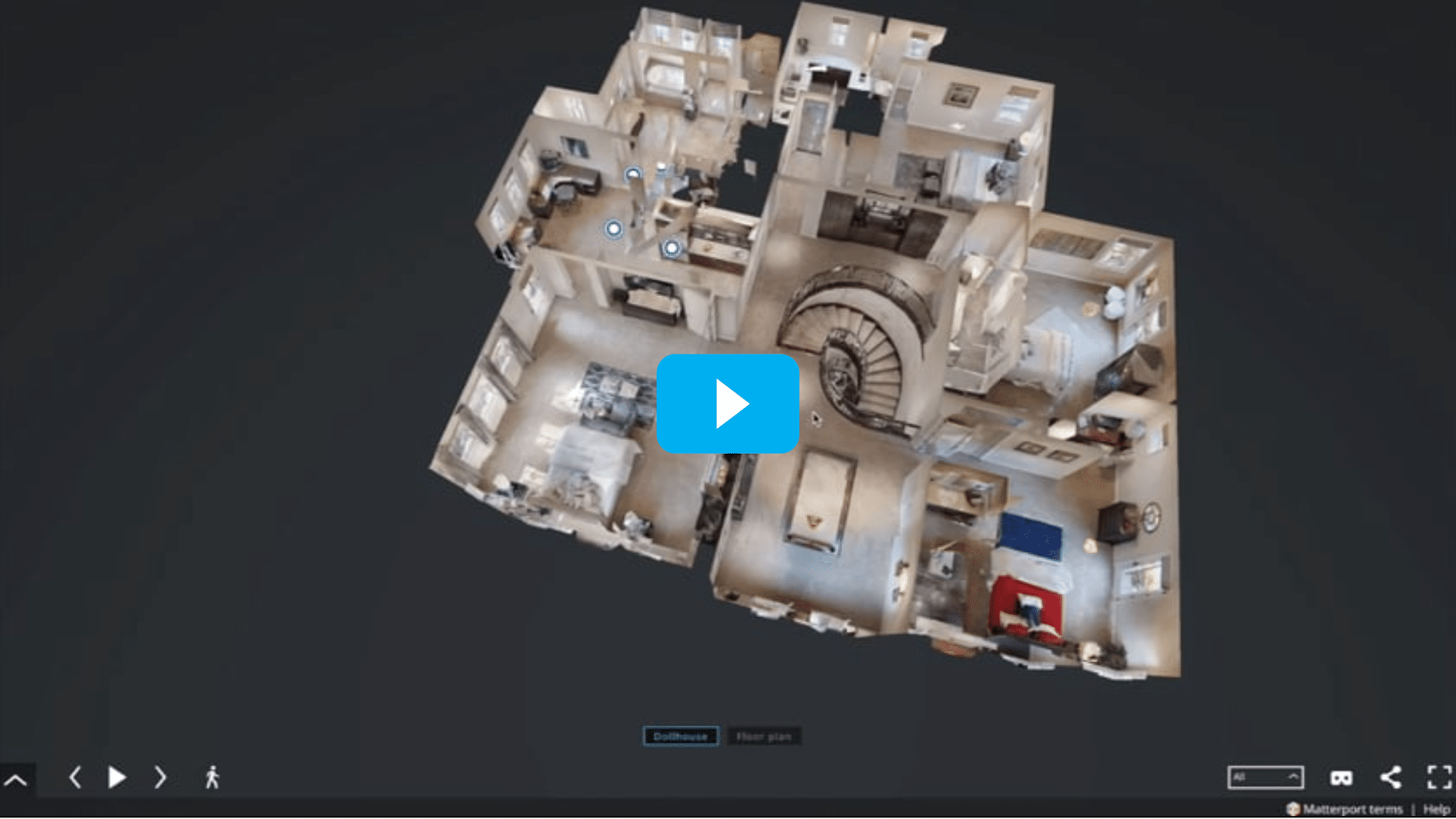This screenshot has height=819, width=1456.
Task: Open the All floors selector dropdown
Action: tap(1265, 777)
